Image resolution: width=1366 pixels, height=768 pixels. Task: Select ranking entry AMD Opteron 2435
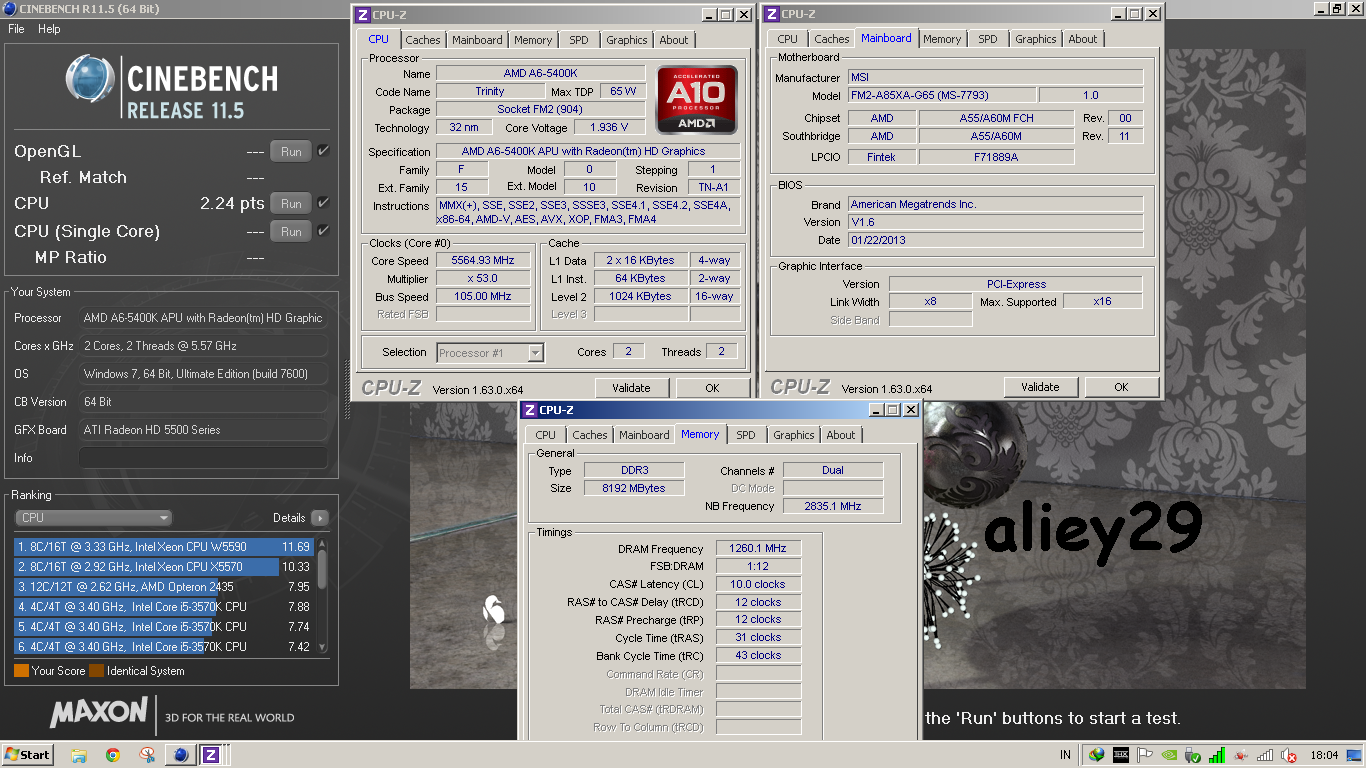tap(164, 587)
